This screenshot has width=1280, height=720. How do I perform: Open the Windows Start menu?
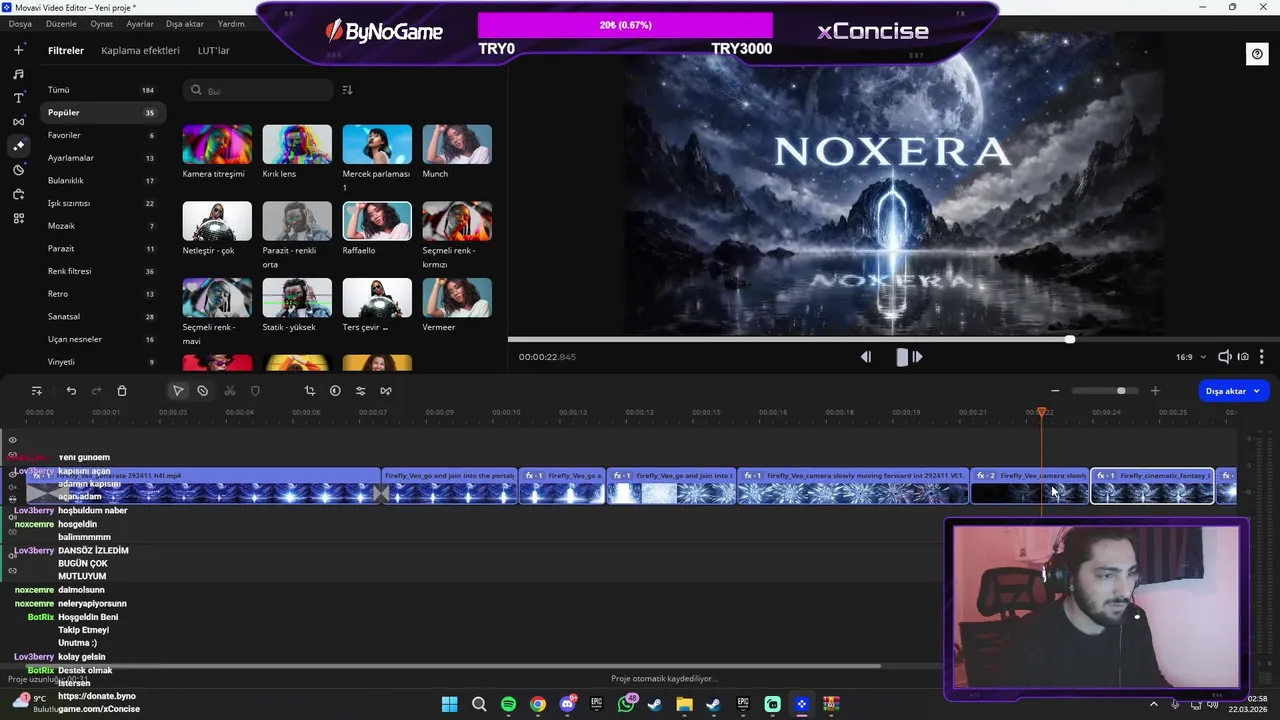tap(449, 704)
